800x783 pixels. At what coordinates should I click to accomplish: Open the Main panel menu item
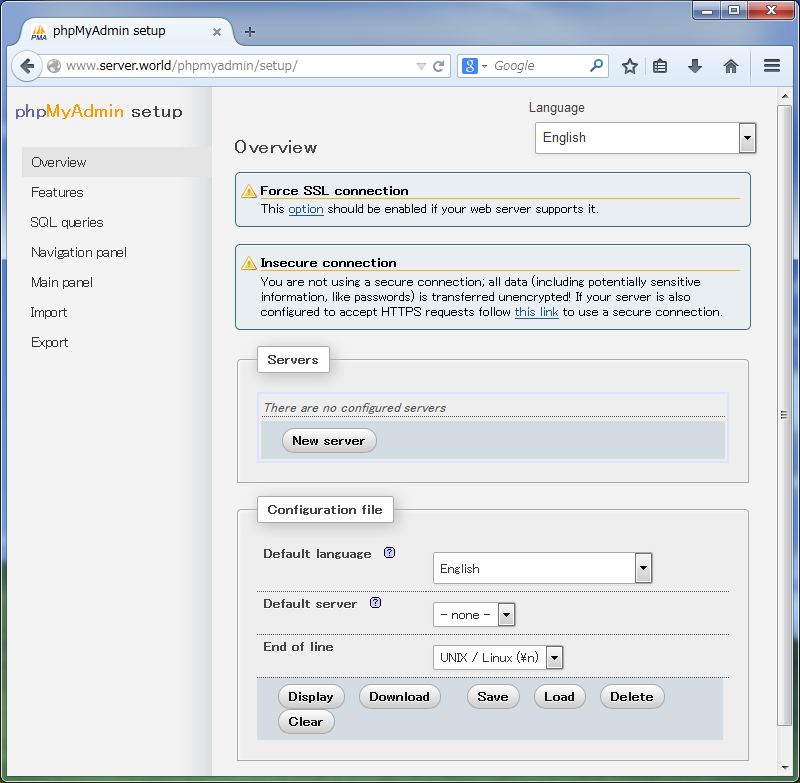[62, 283]
